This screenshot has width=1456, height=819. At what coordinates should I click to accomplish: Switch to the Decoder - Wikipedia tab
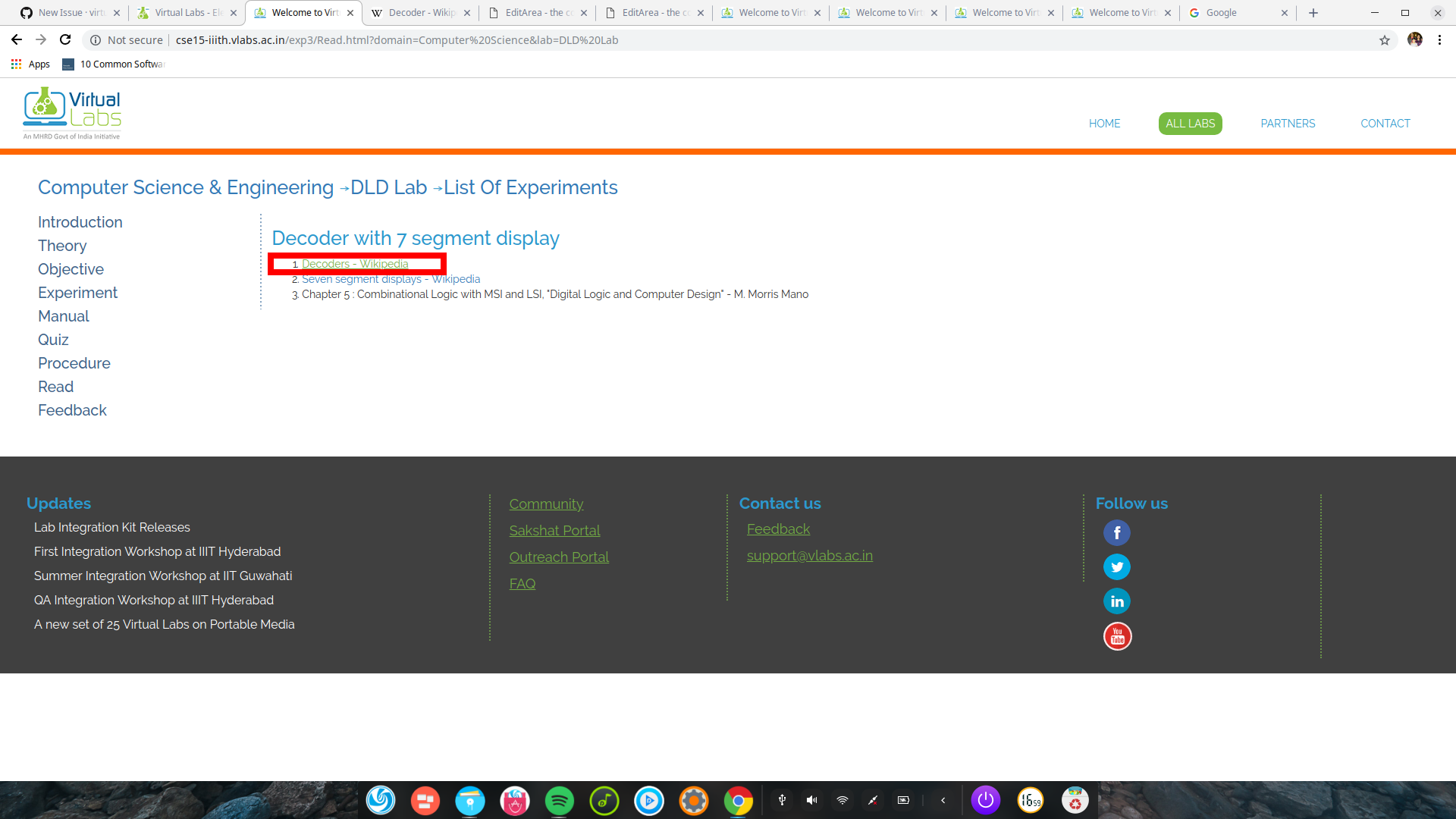(x=416, y=12)
